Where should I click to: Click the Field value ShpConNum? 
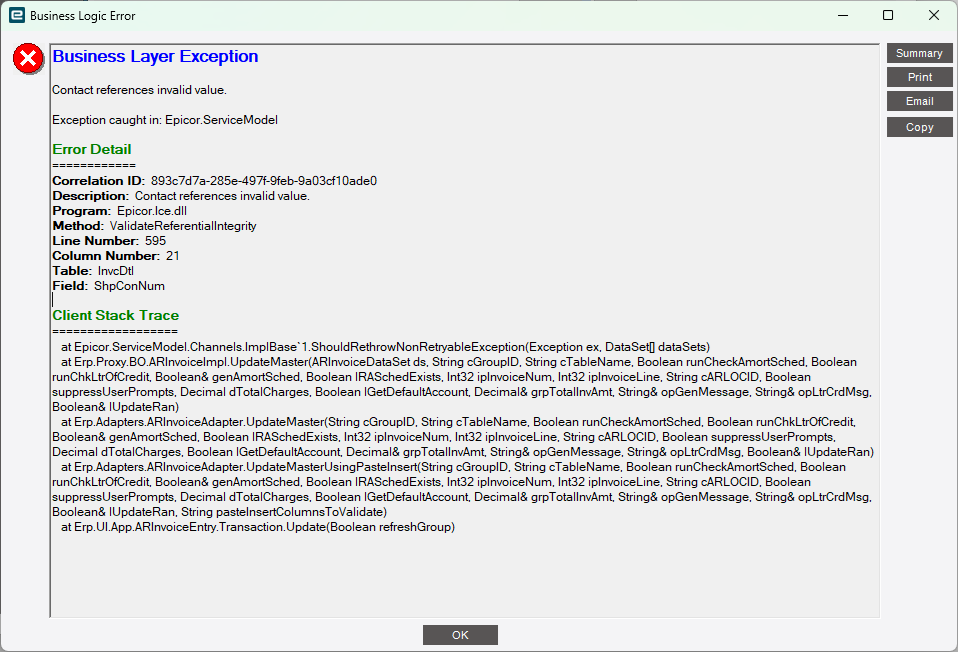(x=129, y=286)
